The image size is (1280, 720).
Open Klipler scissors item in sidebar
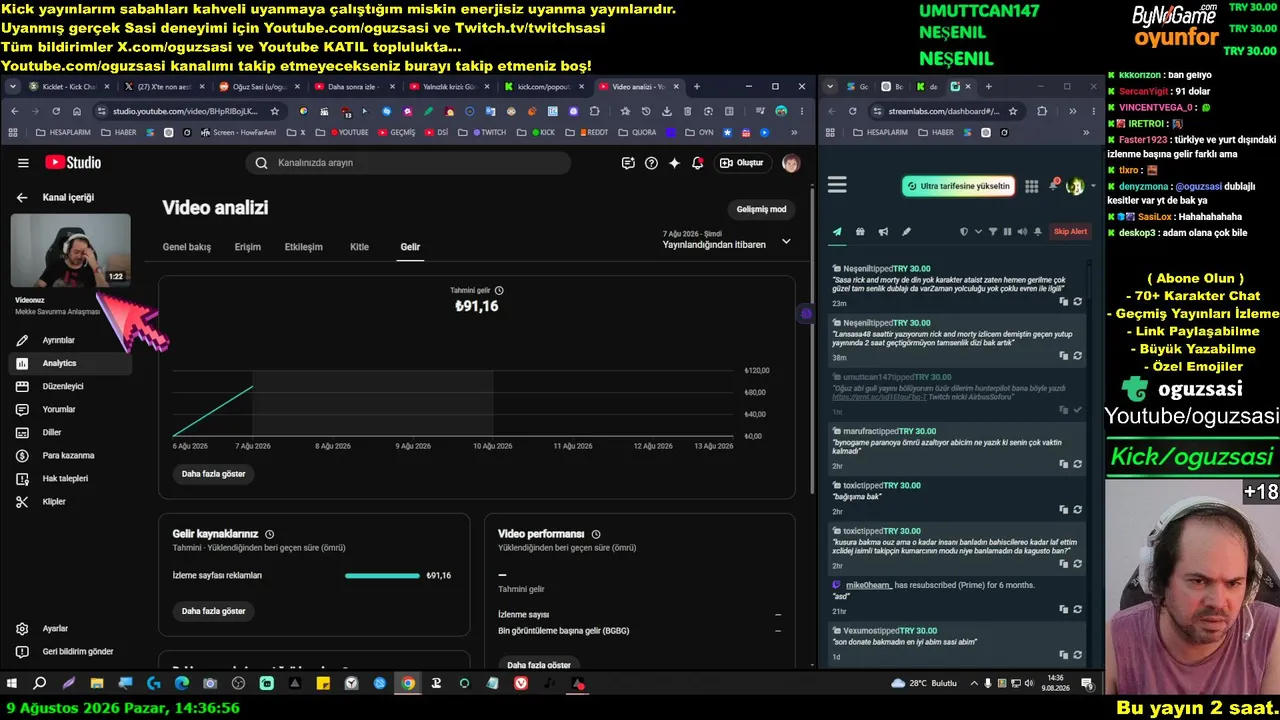pyautogui.click(x=70, y=501)
